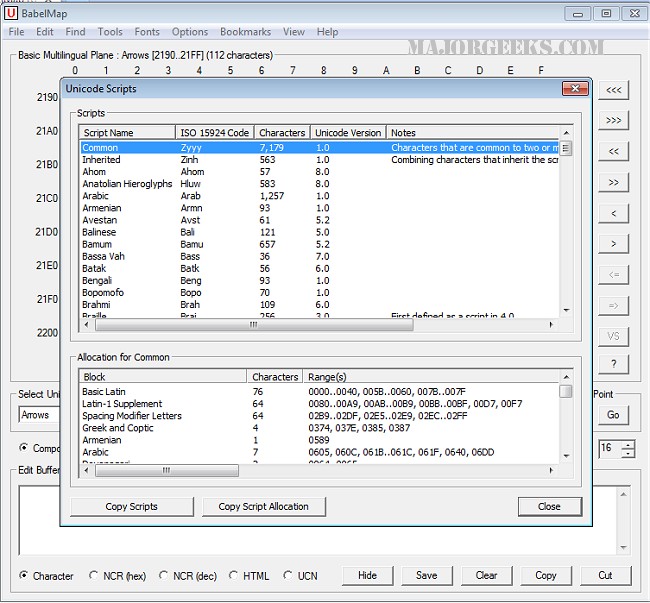650x603 pixels.
Task: Choose the HTML output radio button
Action: tap(235, 576)
